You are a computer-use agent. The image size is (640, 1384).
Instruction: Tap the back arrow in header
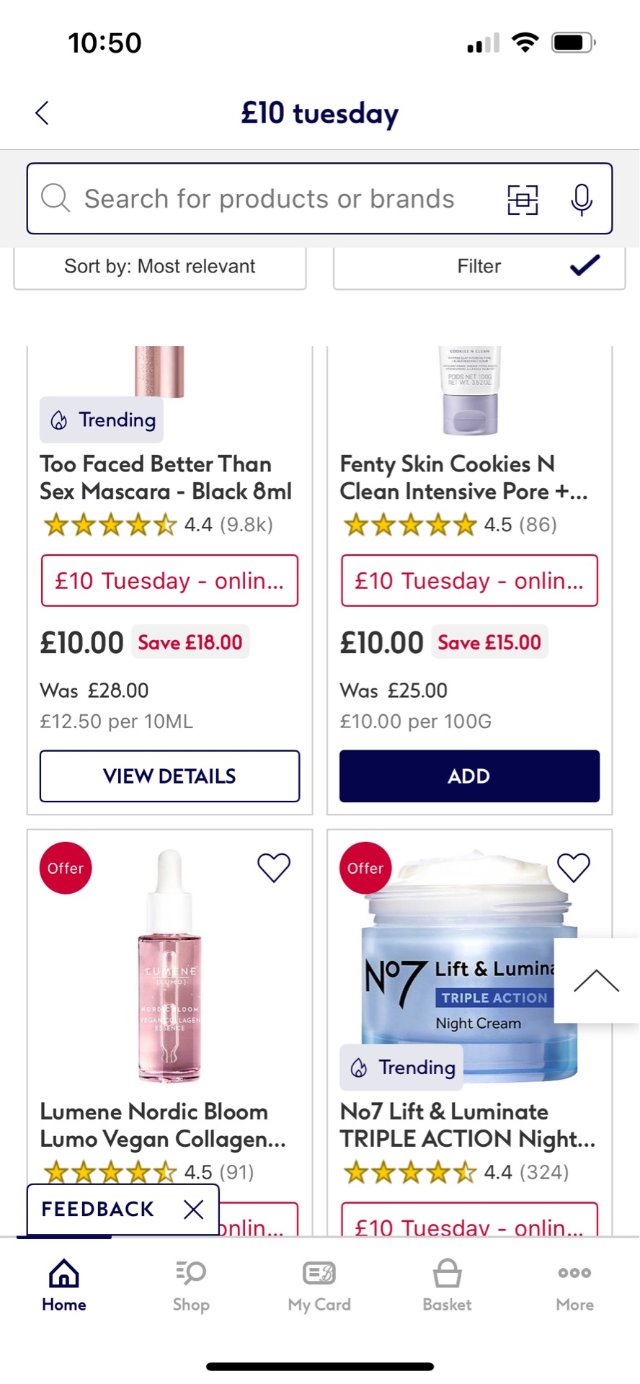[42, 113]
